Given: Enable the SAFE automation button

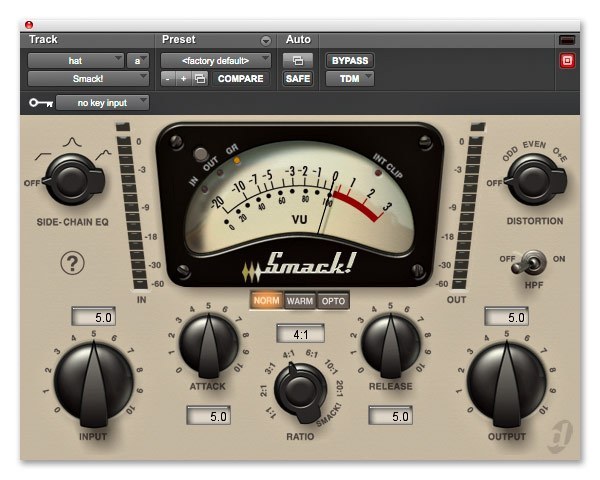Looking at the screenshot, I should tap(298, 78).
